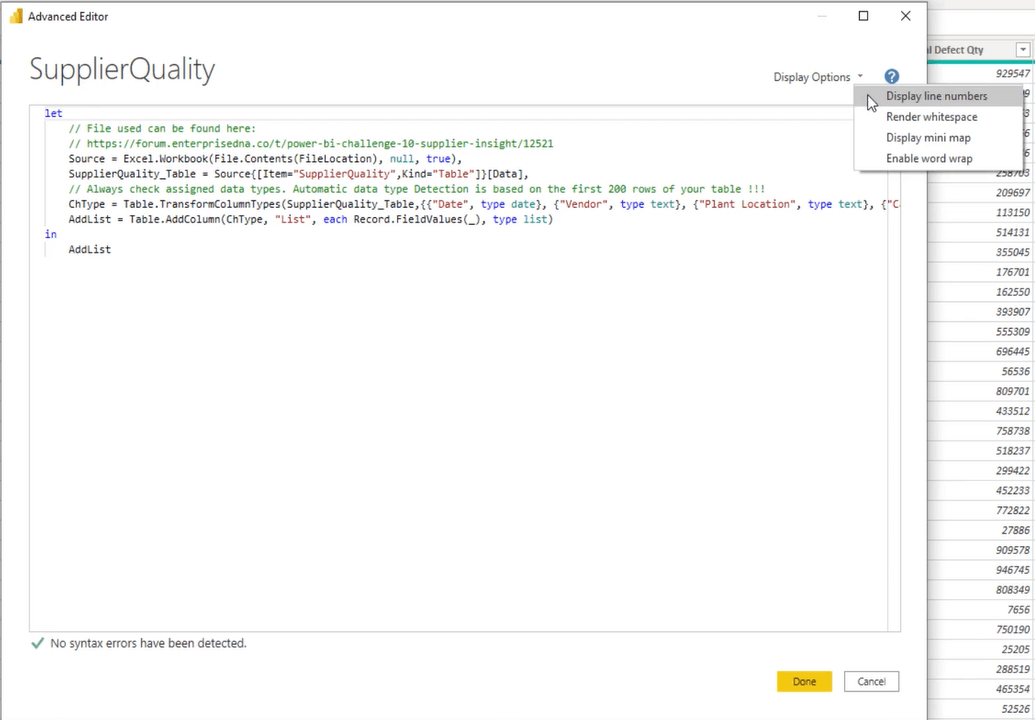Image resolution: width=1035 pixels, height=720 pixels.
Task: Click the 'Always check assigned data types' comment
Action: [417, 189]
